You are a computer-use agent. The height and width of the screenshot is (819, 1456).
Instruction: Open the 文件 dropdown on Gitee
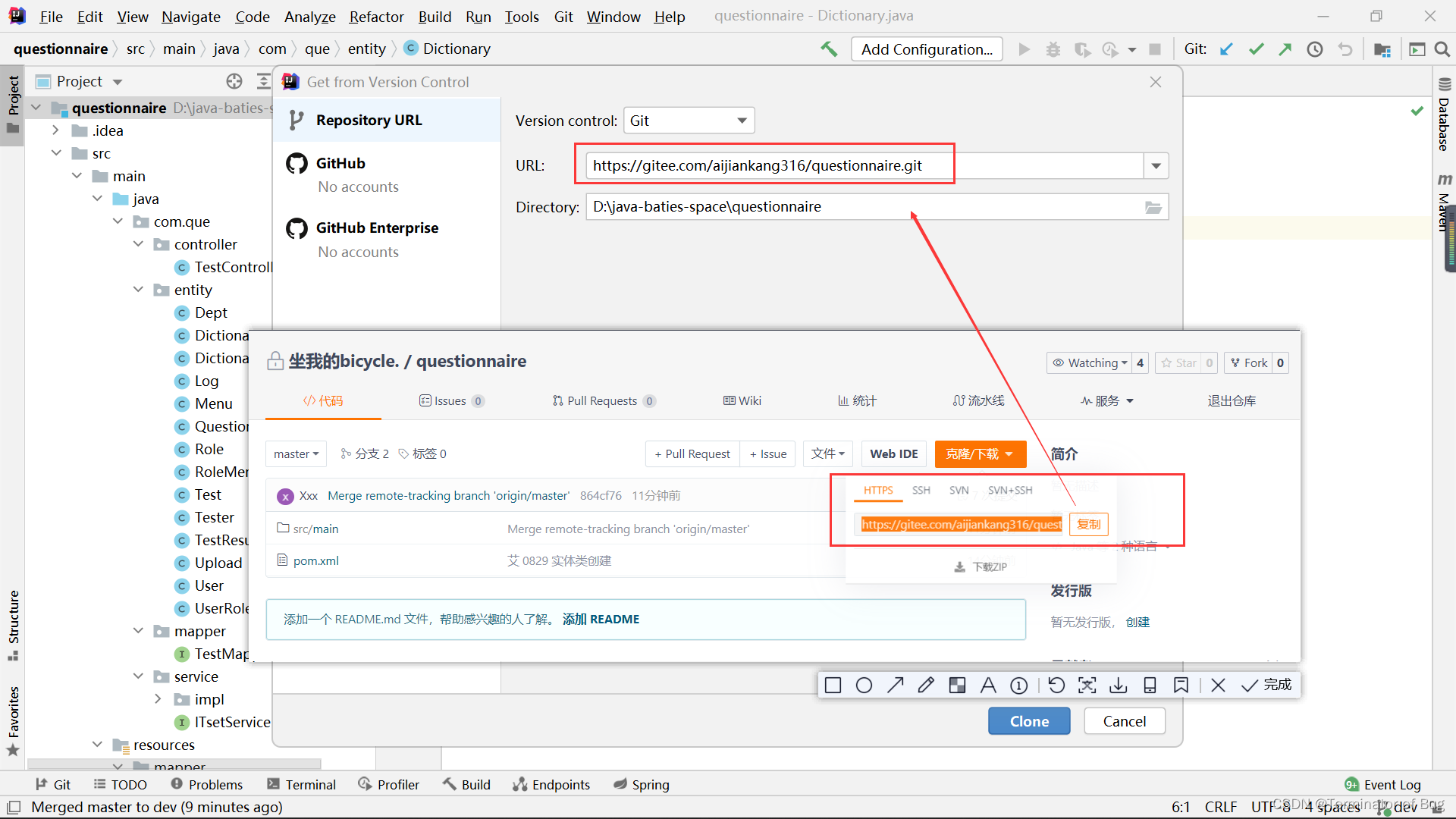827,454
